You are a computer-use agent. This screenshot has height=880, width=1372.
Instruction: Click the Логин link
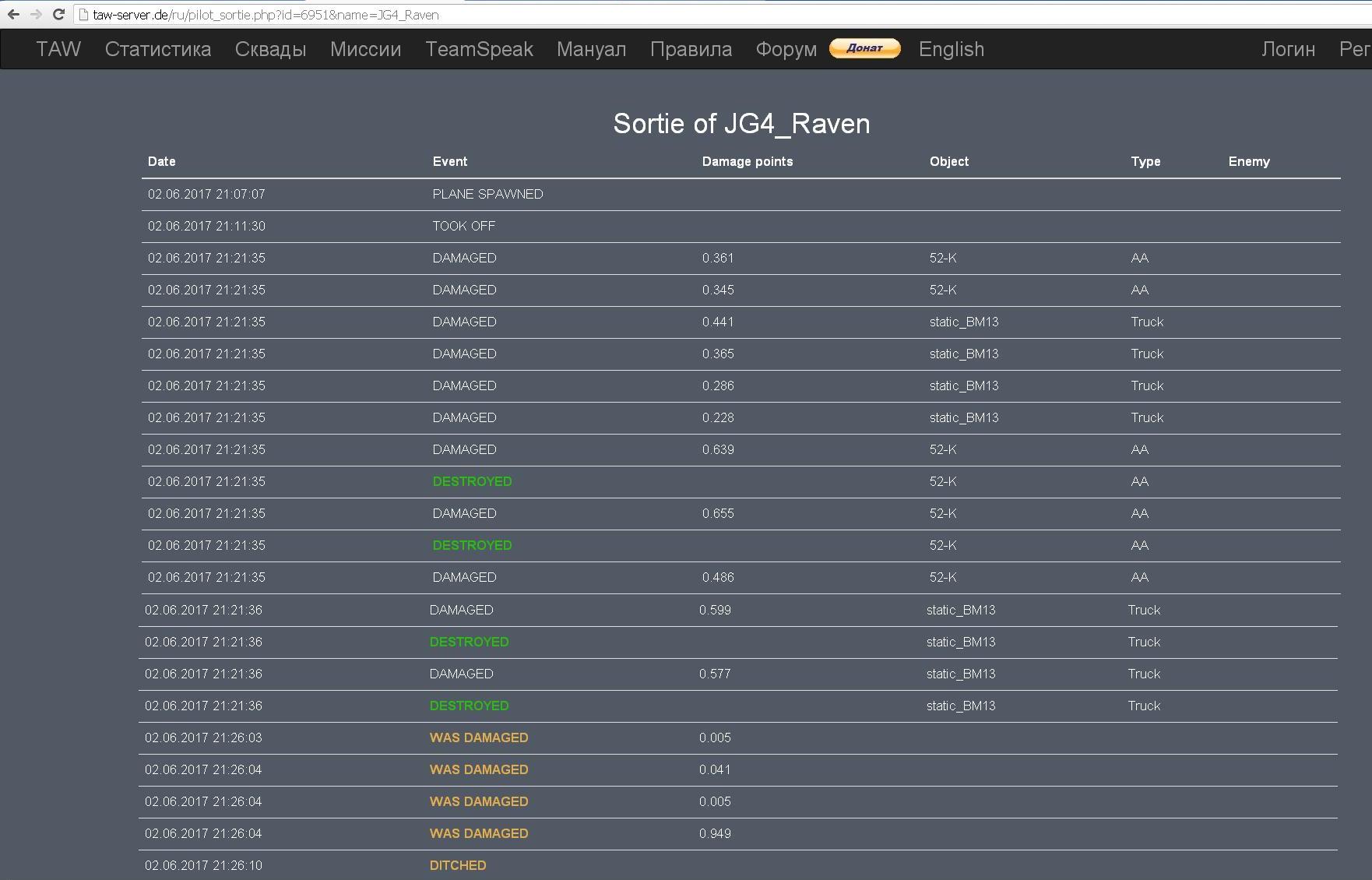[1288, 49]
